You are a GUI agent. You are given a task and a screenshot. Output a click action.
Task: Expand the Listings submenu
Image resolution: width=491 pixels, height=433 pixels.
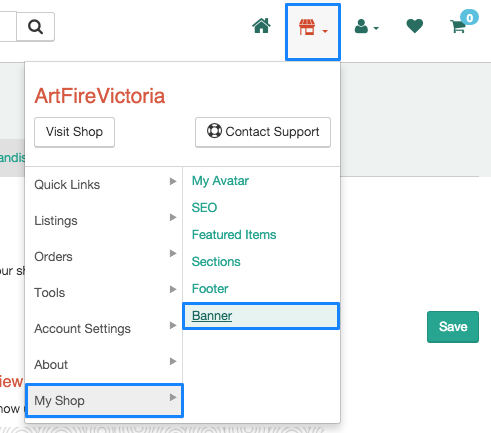(104, 220)
